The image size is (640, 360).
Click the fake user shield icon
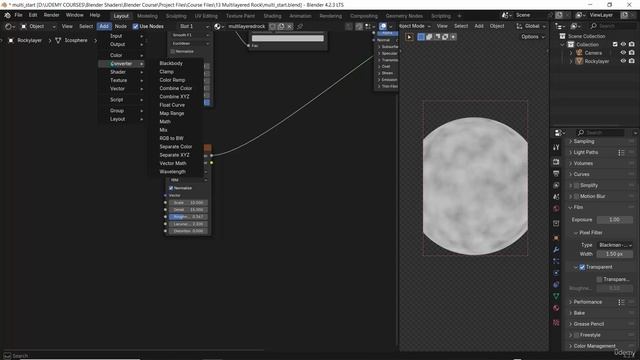pyautogui.click(x=272, y=26)
